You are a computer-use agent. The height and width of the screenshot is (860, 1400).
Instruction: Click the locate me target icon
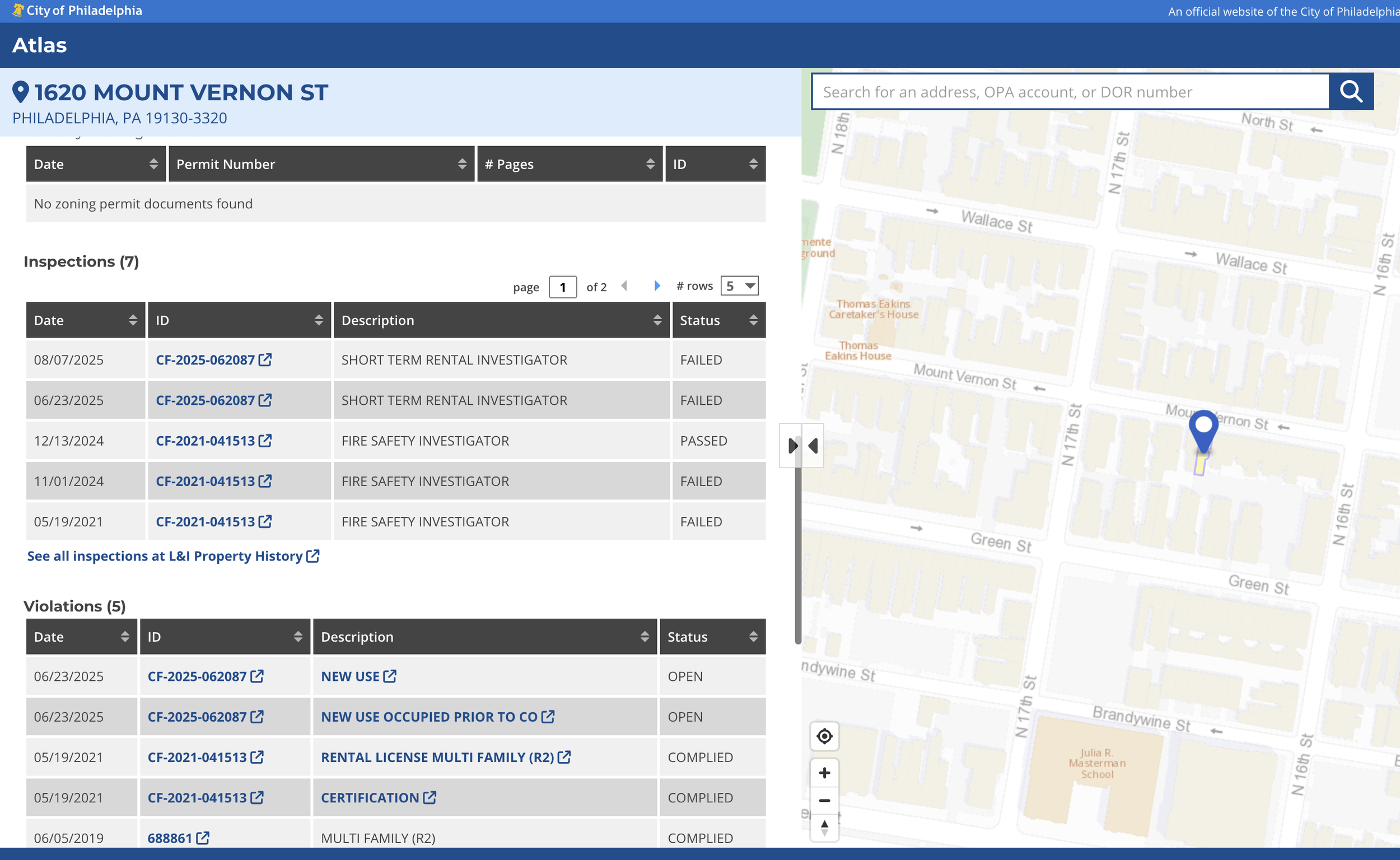click(824, 736)
